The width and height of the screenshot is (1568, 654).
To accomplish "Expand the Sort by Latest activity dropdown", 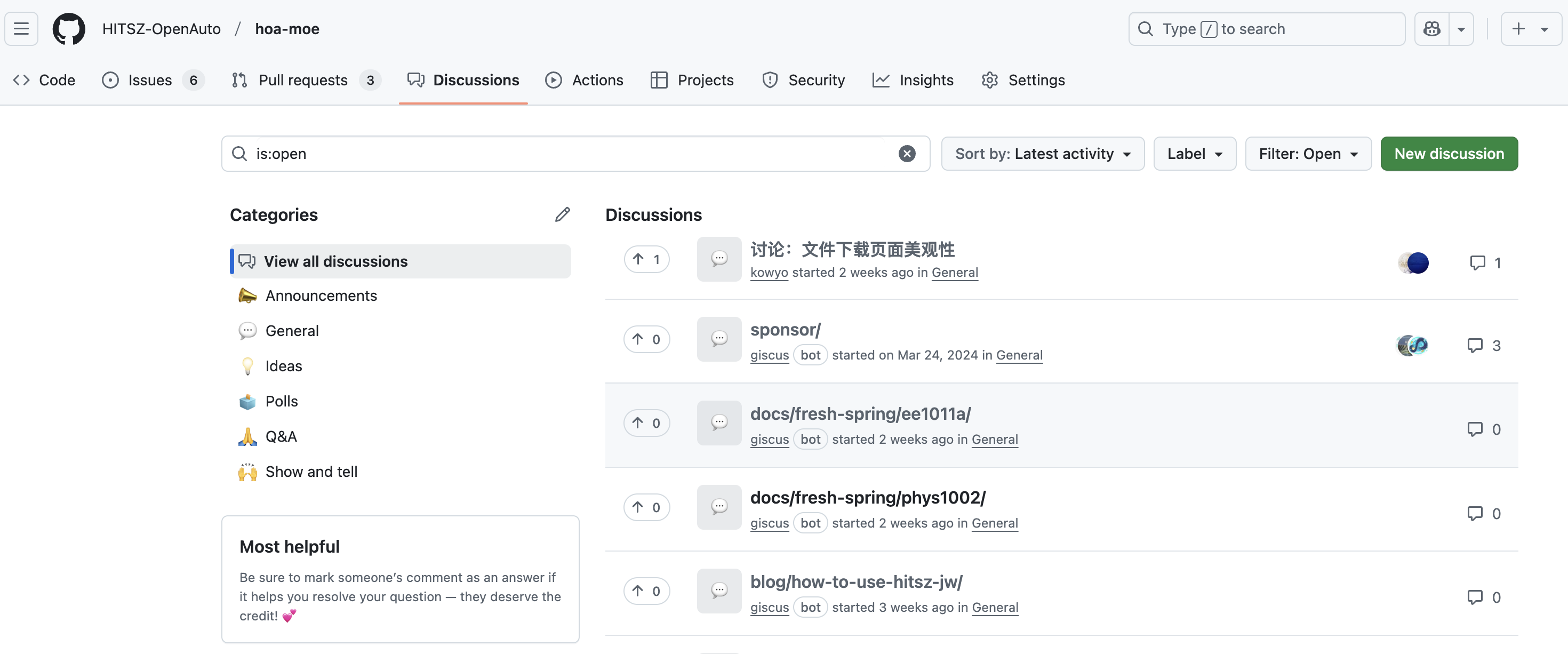I will coord(1042,154).
